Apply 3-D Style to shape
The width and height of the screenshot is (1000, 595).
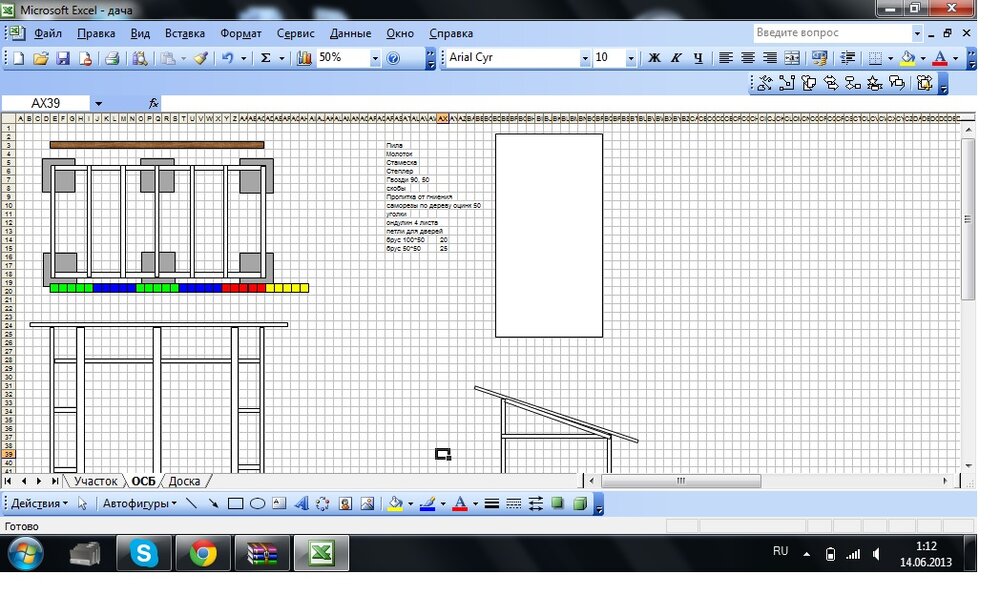point(580,503)
